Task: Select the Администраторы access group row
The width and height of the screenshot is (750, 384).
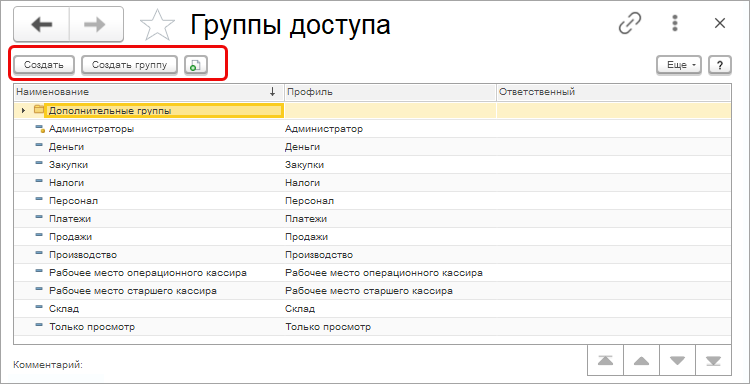Action: pos(372,129)
